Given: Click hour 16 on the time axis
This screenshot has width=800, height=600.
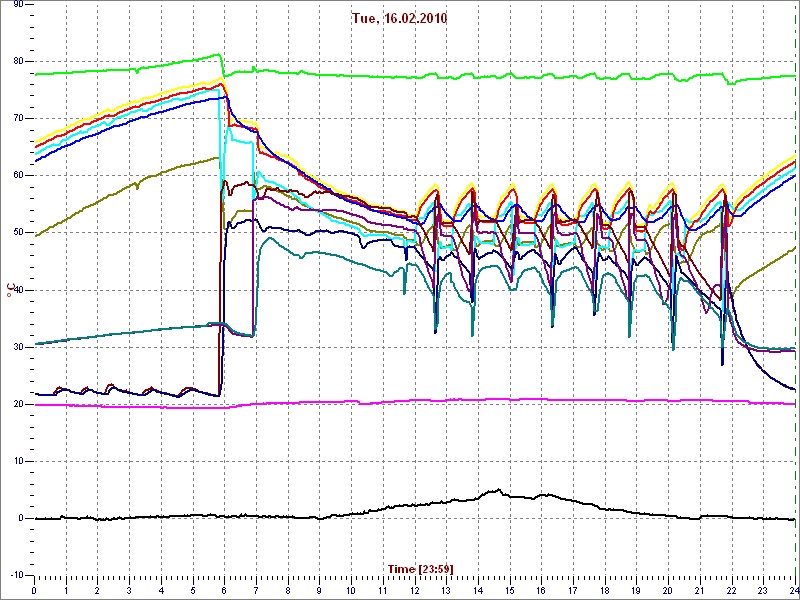Looking at the screenshot, I should point(541,590).
